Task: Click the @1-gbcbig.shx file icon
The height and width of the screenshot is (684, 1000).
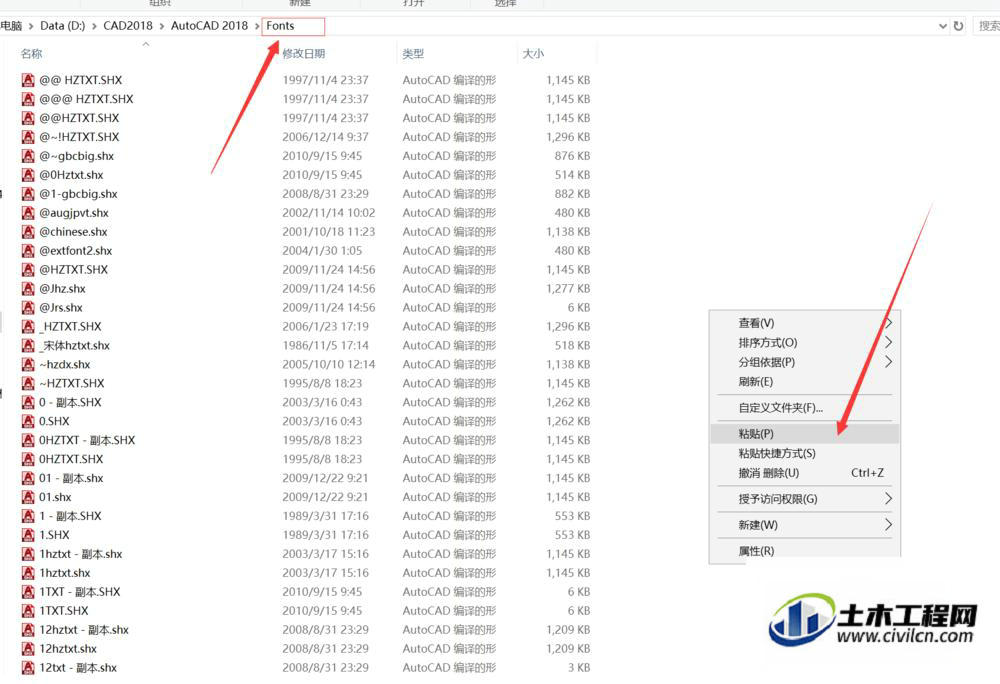Action: 28,194
